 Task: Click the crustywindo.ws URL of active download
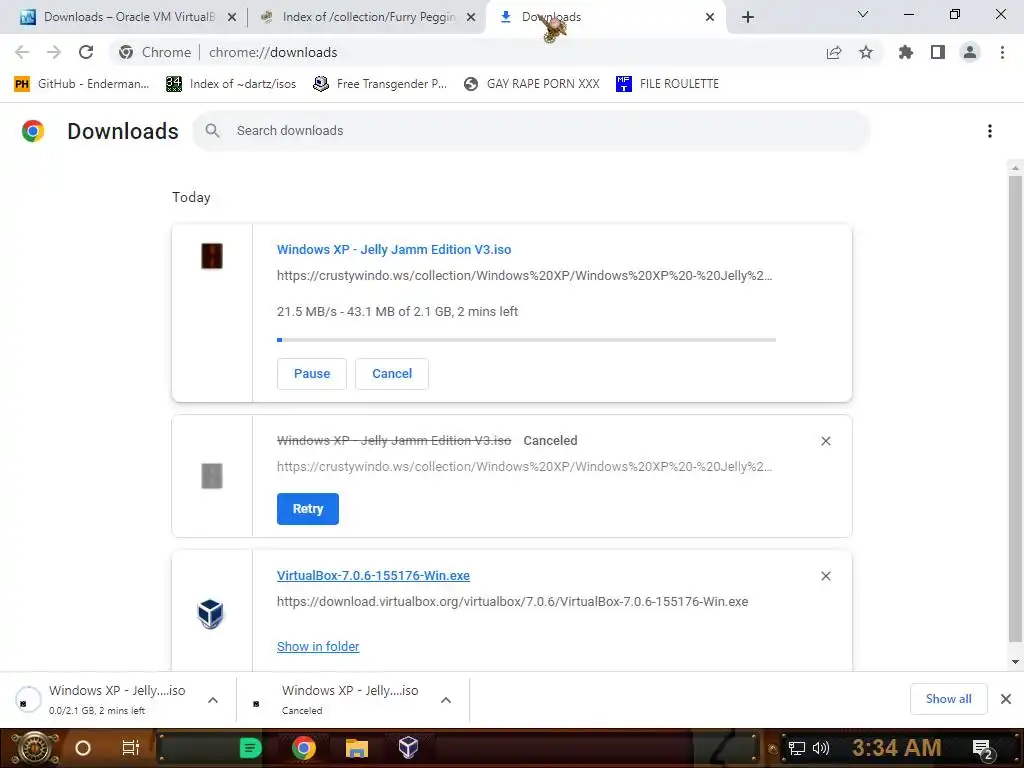tap(524, 276)
